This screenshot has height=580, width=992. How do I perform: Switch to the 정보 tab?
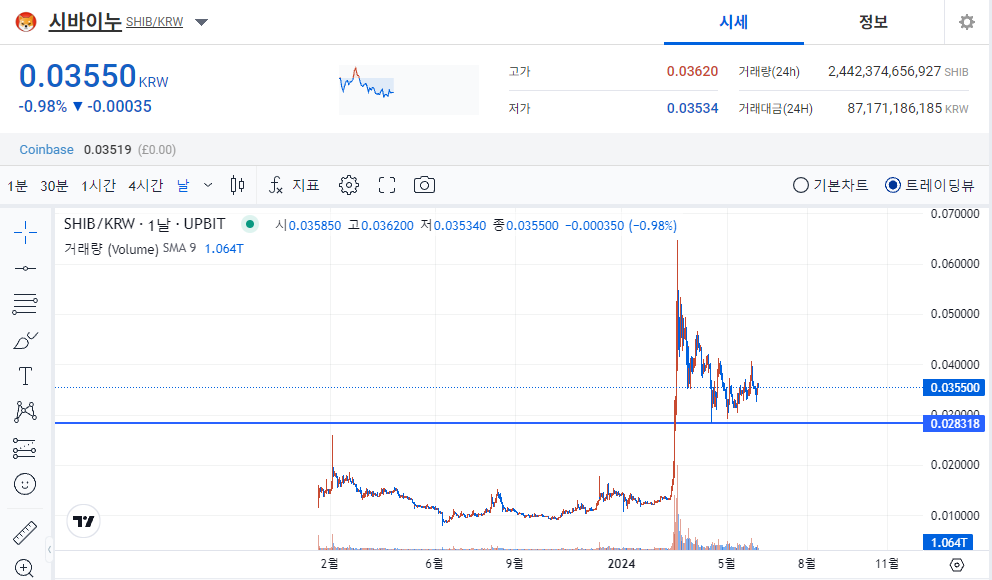(x=873, y=22)
